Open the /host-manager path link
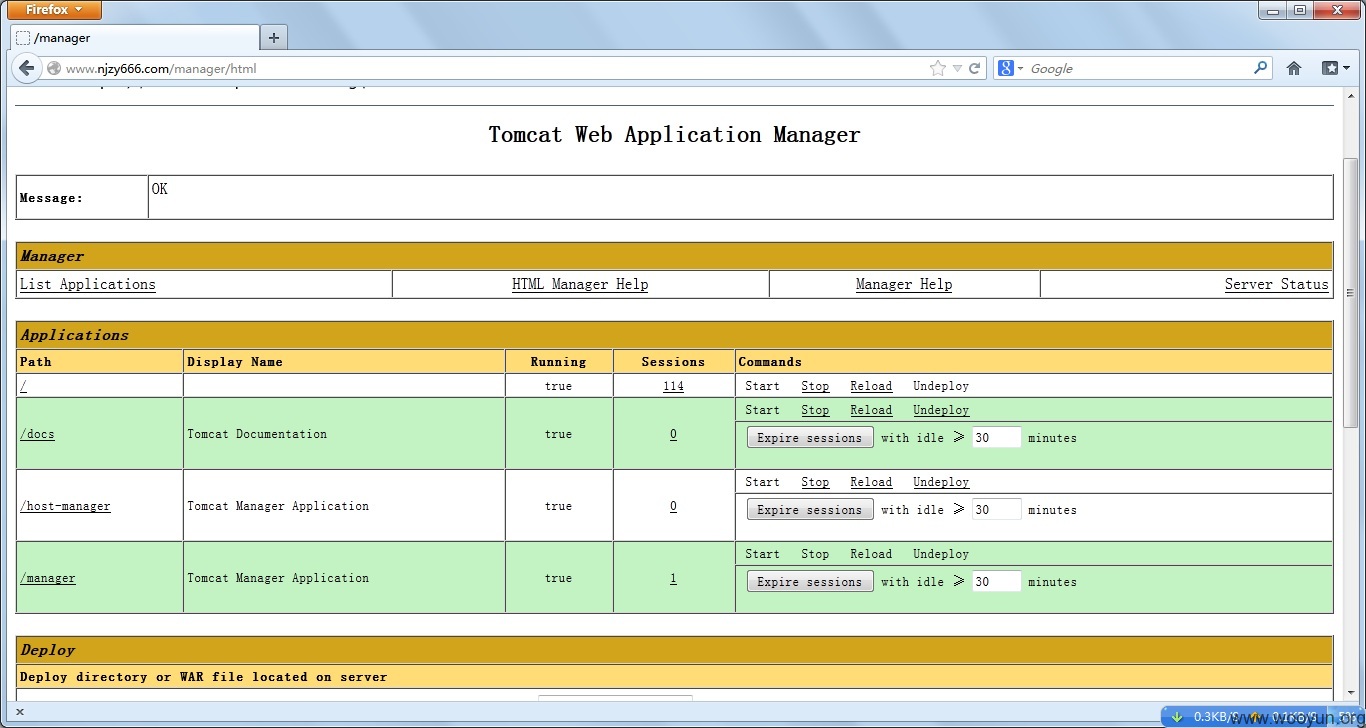Viewport: 1366px width, 728px height. (x=66, y=506)
